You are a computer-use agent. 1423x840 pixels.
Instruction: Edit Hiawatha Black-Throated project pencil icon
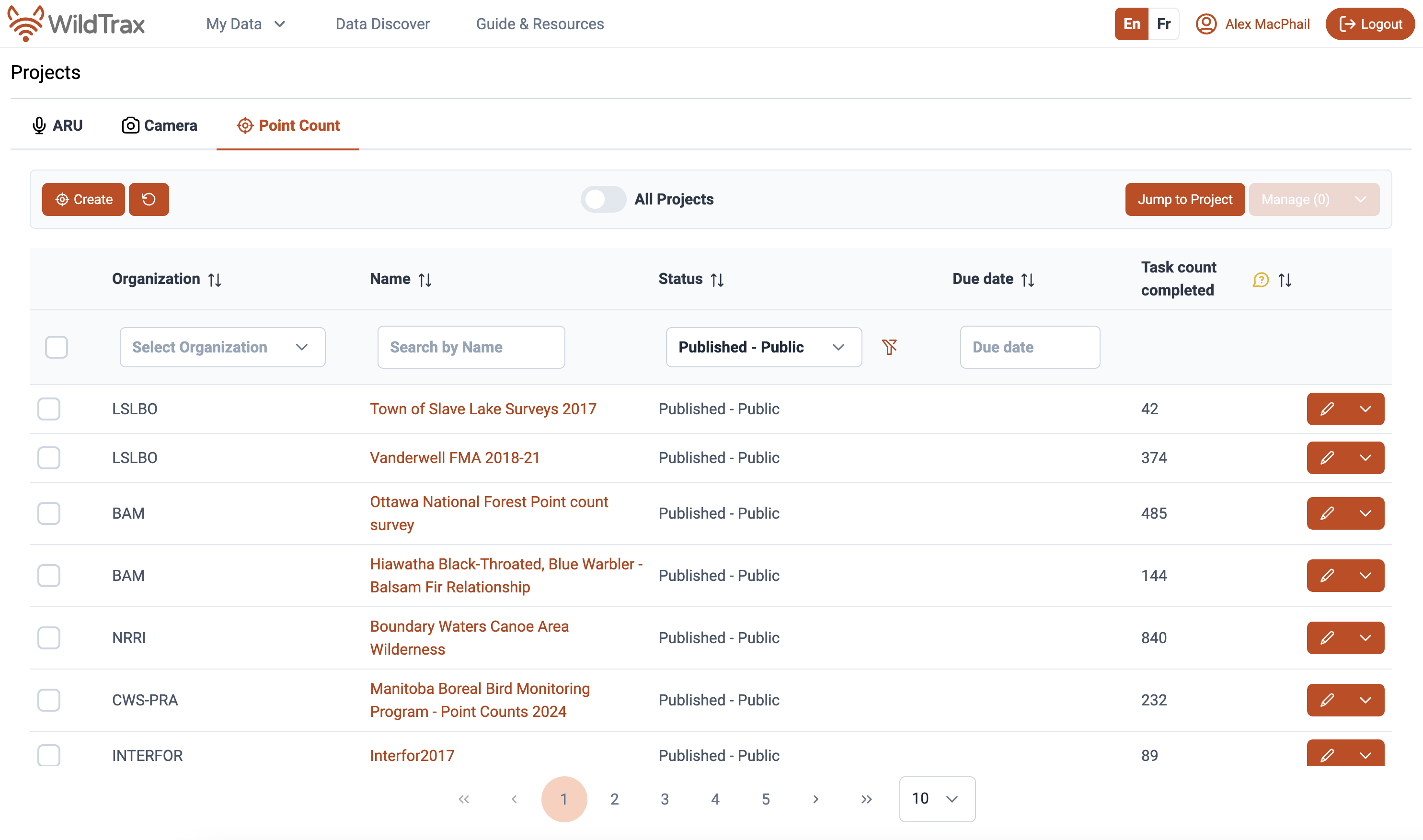coord(1327,576)
